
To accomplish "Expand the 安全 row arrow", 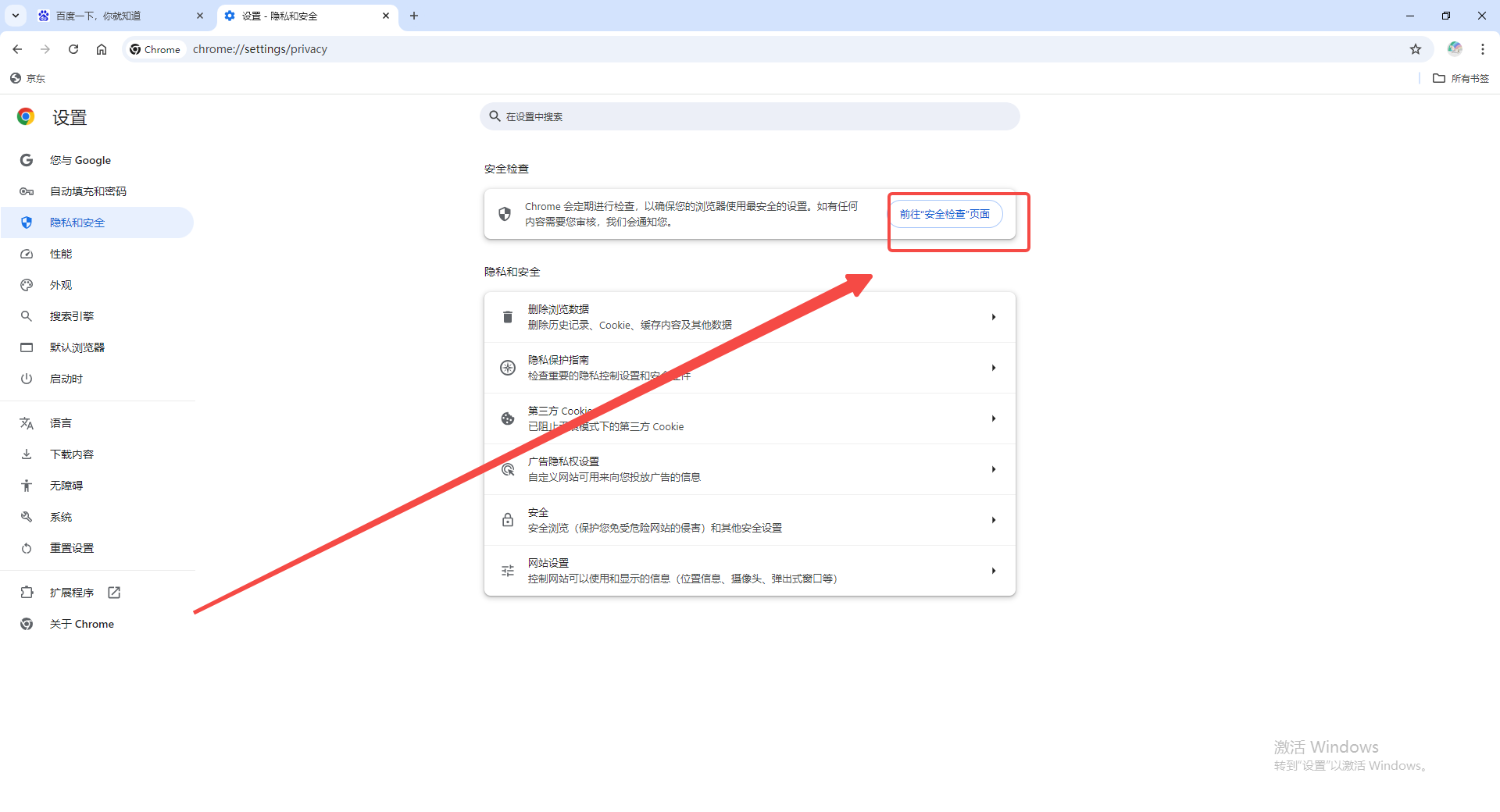I will (x=994, y=520).
